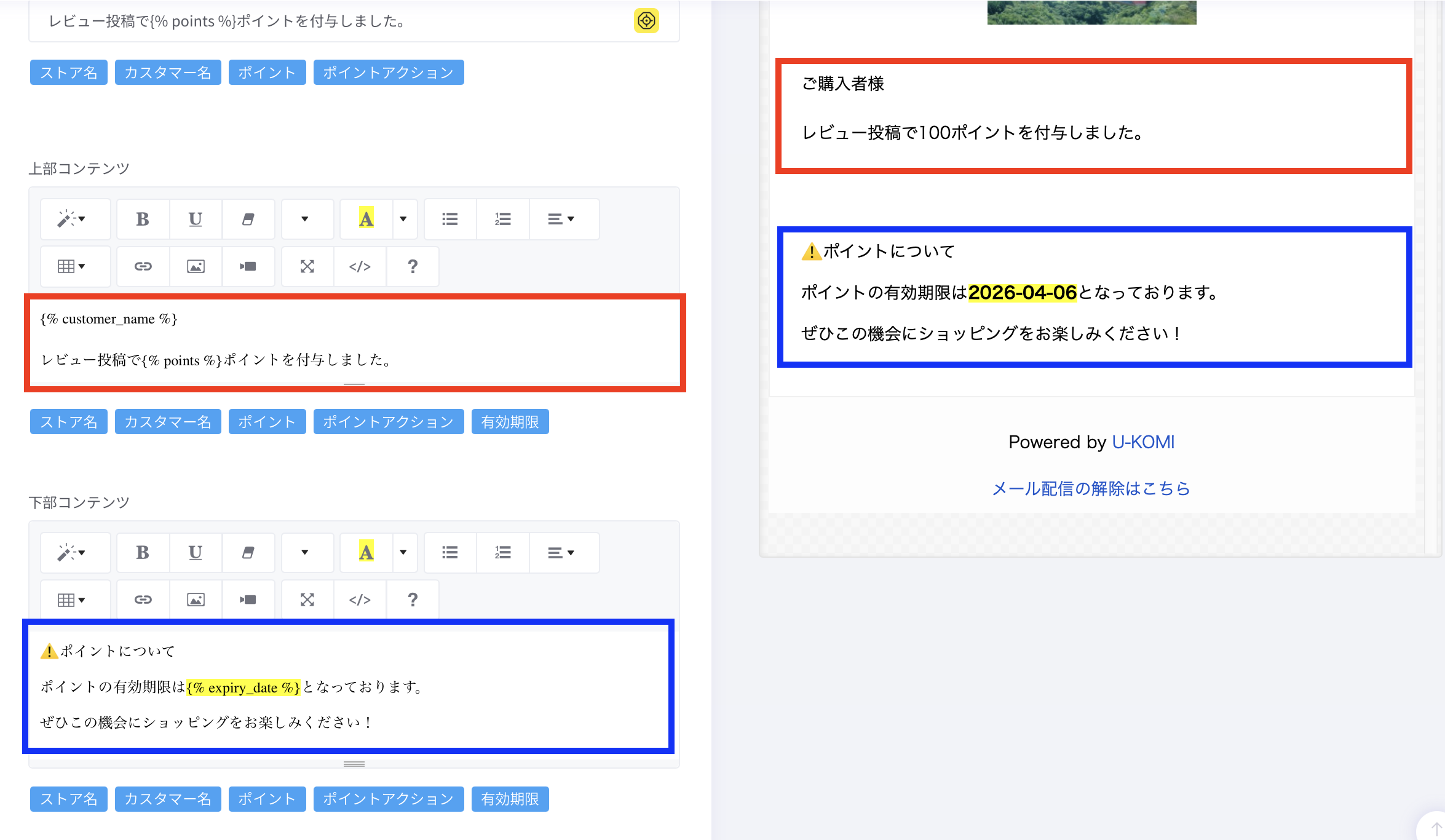Toggle Underline in the 下部コンテンツ editor

click(x=196, y=552)
